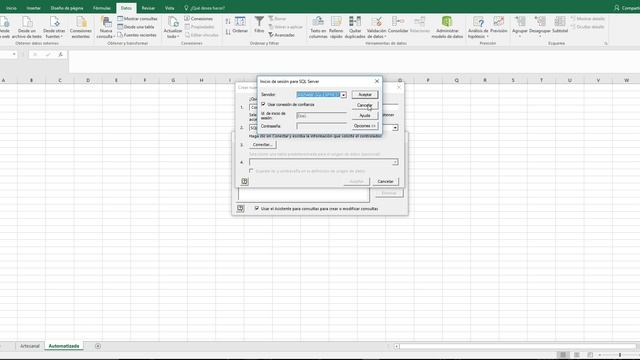Viewport: 640px width, 360px height.
Task: Click Texto en columnas icon
Action: [318, 27]
